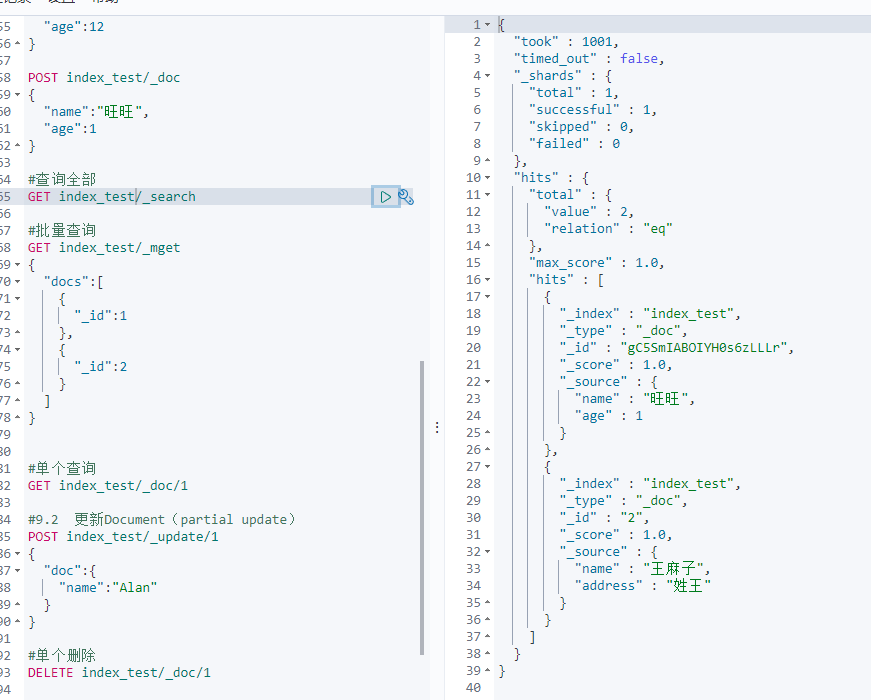
Task: Click the "successful" : 1 response line
Action: point(593,110)
